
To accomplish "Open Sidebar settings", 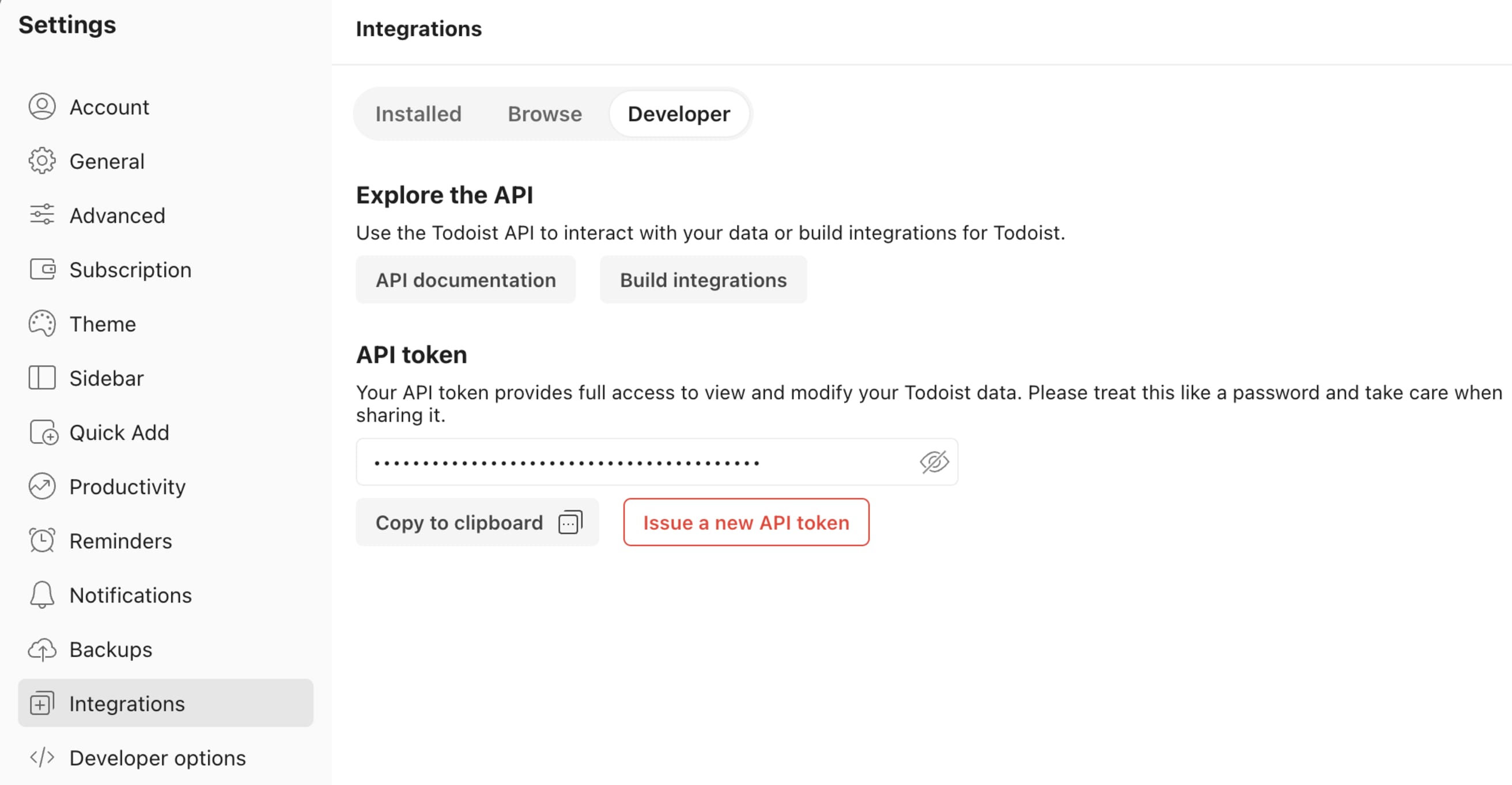I will pyautogui.click(x=107, y=377).
